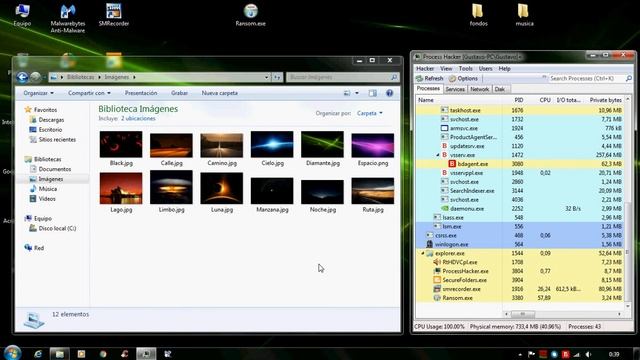Sort processes by CPU column header

tap(545, 100)
